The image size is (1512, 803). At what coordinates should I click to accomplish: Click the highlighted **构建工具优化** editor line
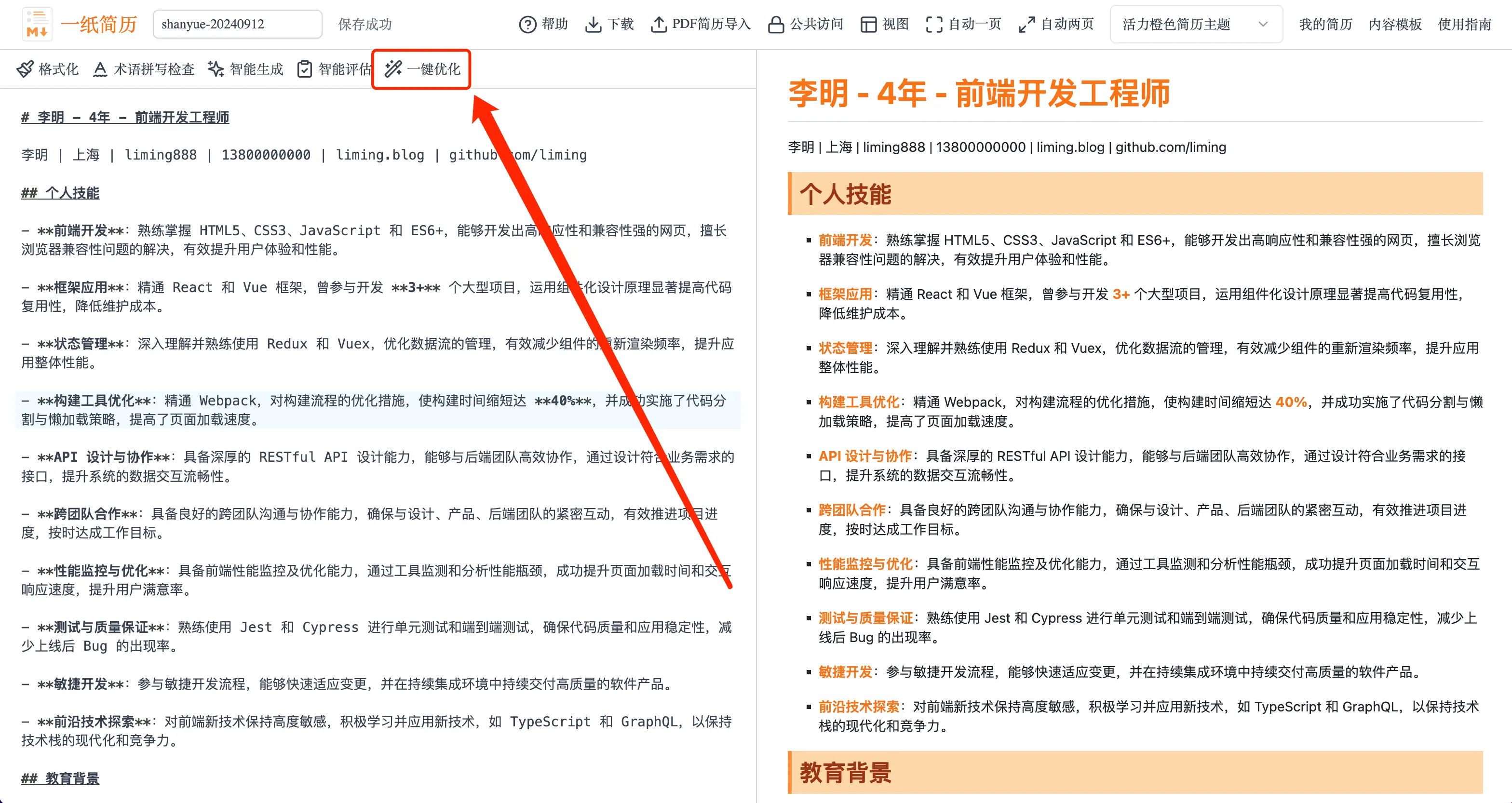pos(378,410)
